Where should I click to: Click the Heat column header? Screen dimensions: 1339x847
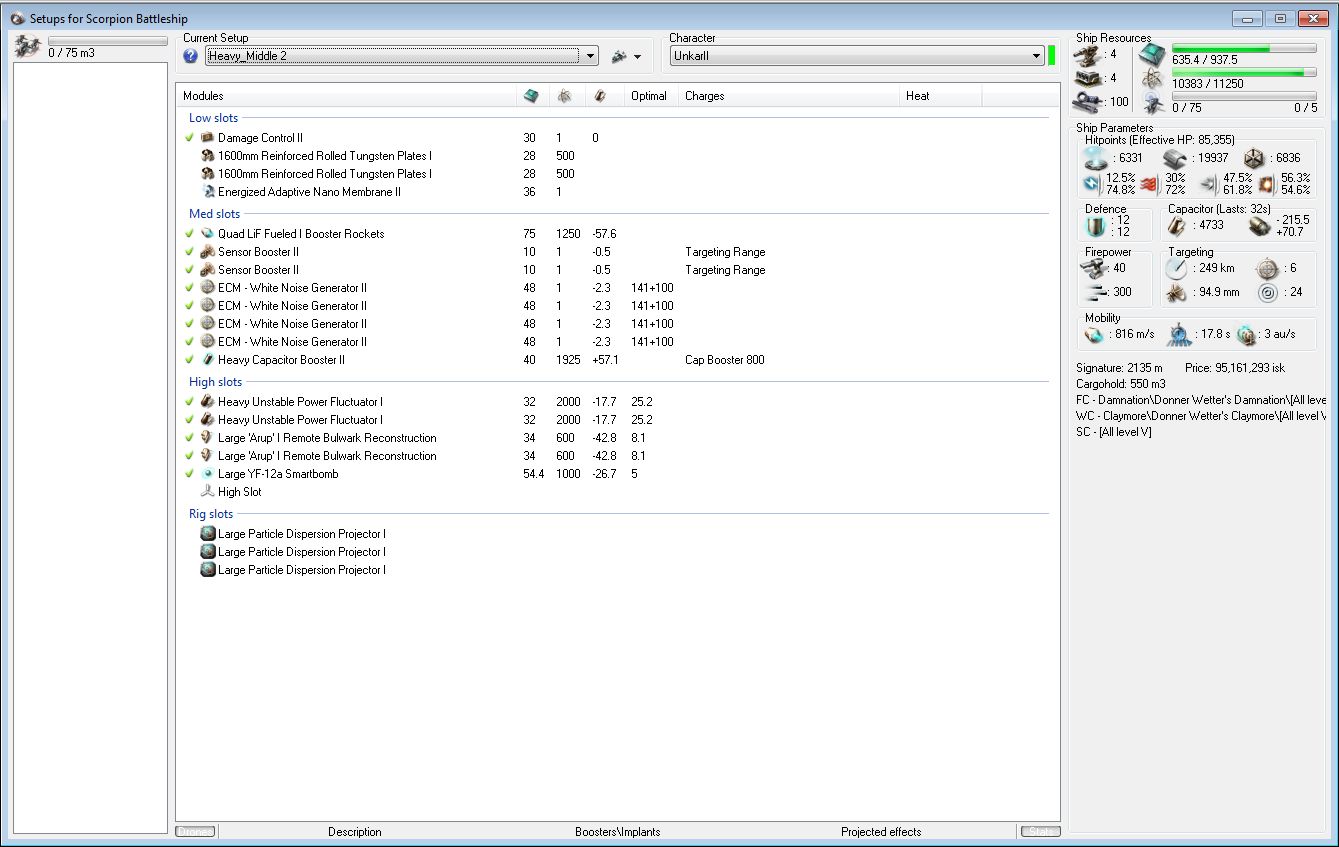coord(940,96)
